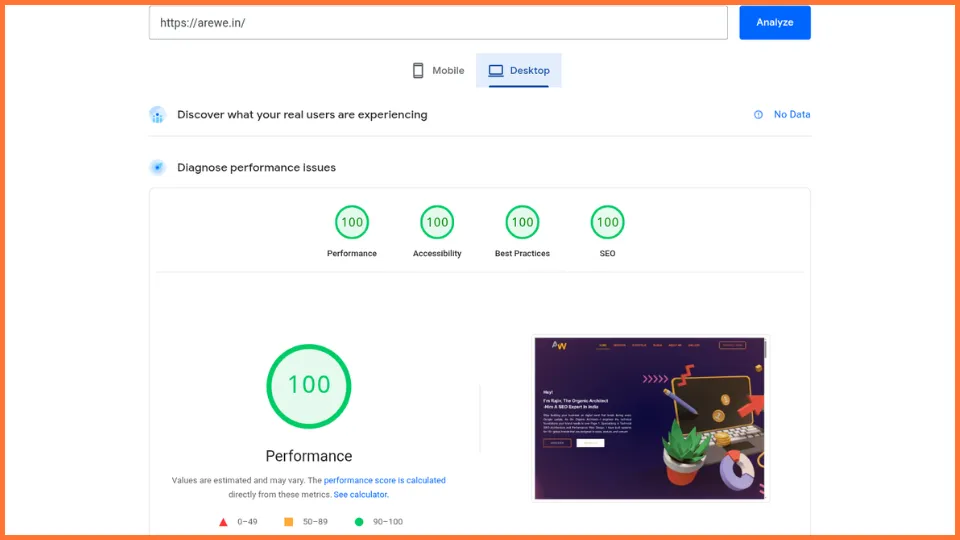Click the real users experience icon
The width and height of the screenshot is (960, 540).
tap(157, 114)
